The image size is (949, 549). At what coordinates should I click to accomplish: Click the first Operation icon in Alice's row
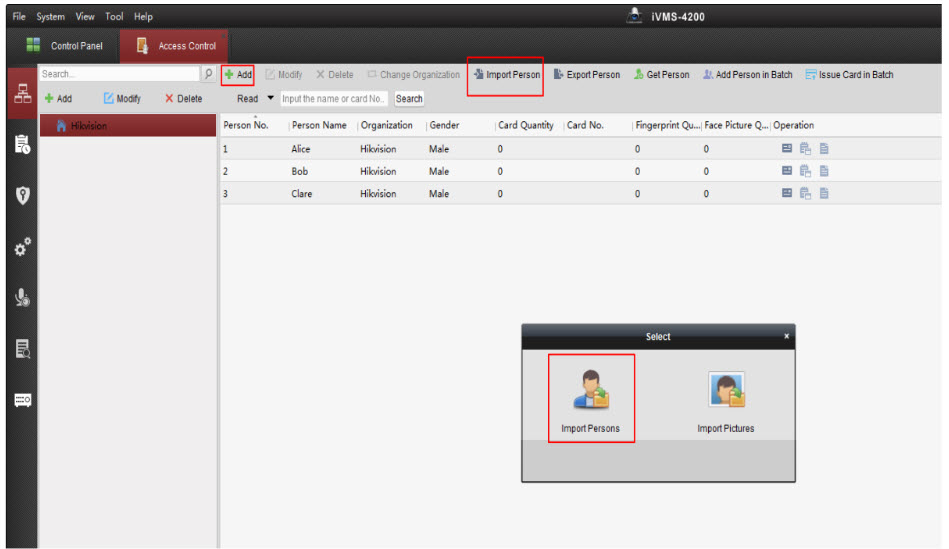787,149
